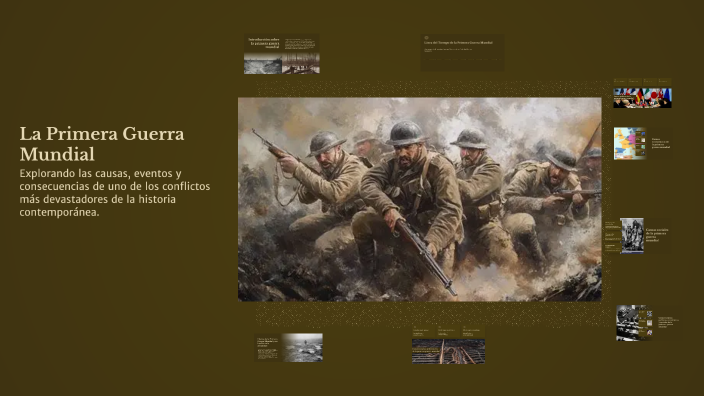The height and width of the screenshot is (396, 704).
Task: Select the central painting of soldiers charging
Action: point(419,199)
